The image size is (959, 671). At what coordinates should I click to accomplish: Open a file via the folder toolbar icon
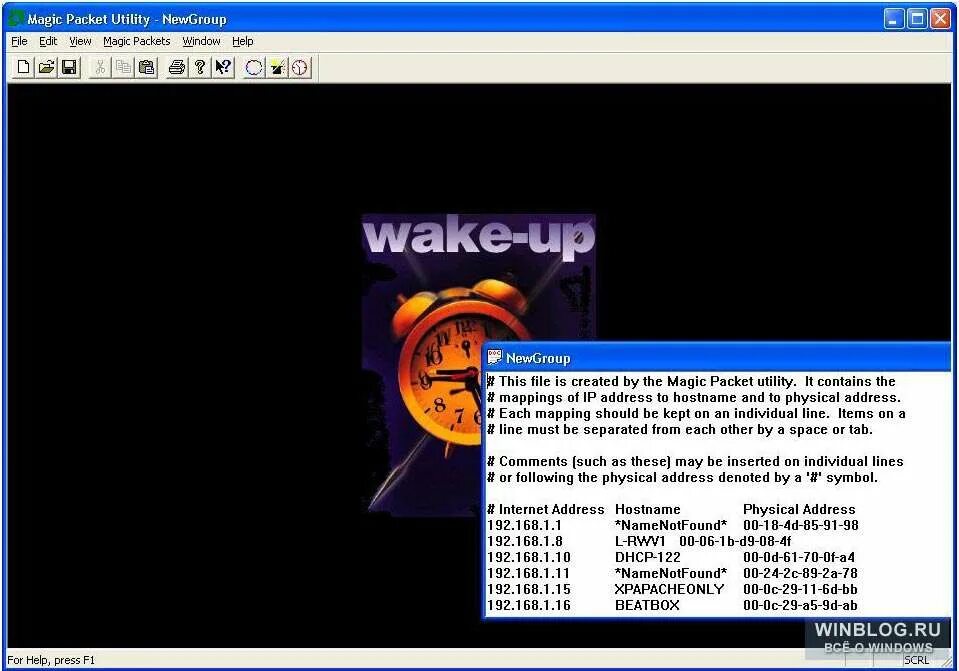[x=46, y=67]
